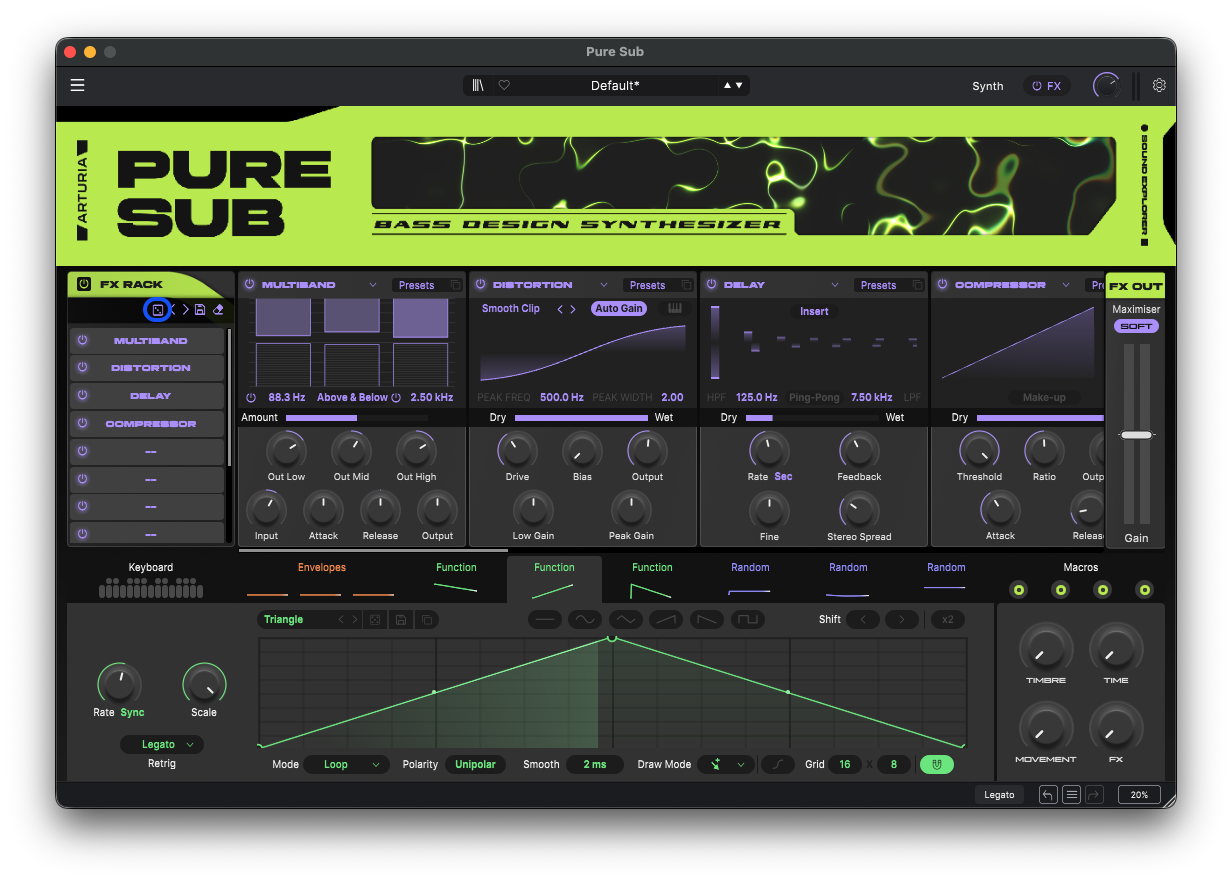Toggle power for Compressor in rack list
The width and height of the screenshot is (1232, 882).
pos(83,424)
